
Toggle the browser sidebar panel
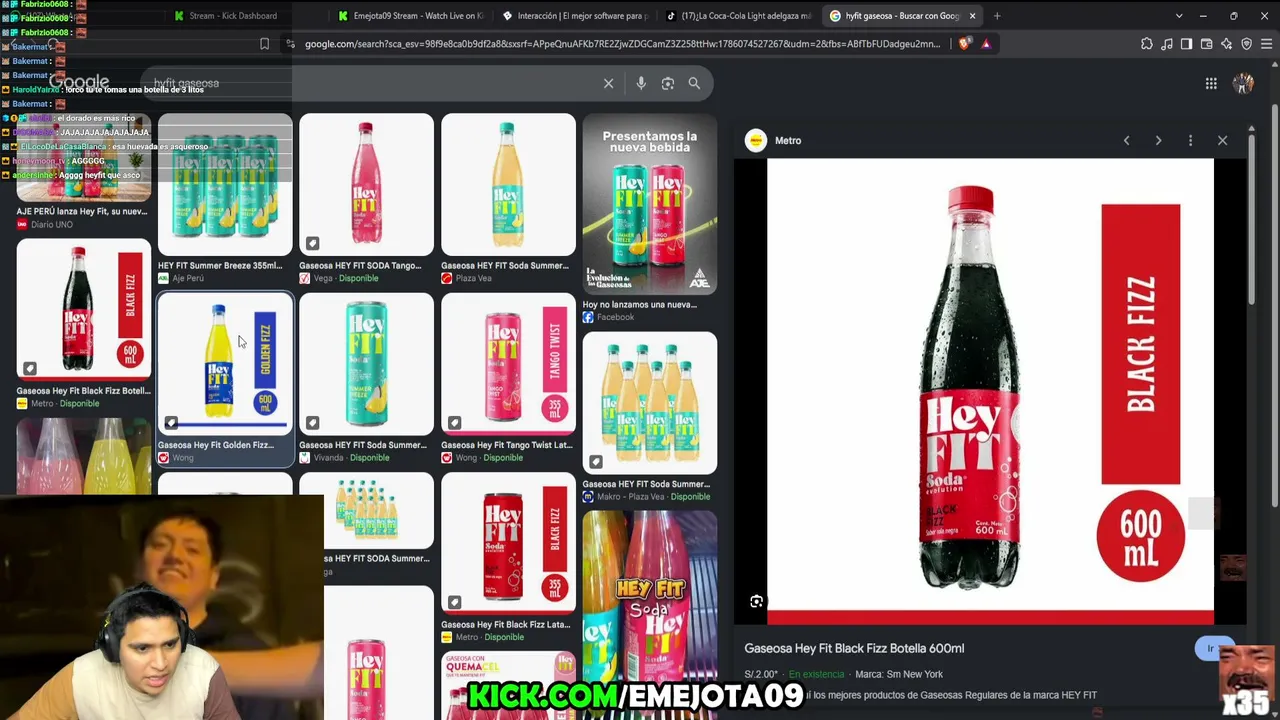click(1186, 44)
